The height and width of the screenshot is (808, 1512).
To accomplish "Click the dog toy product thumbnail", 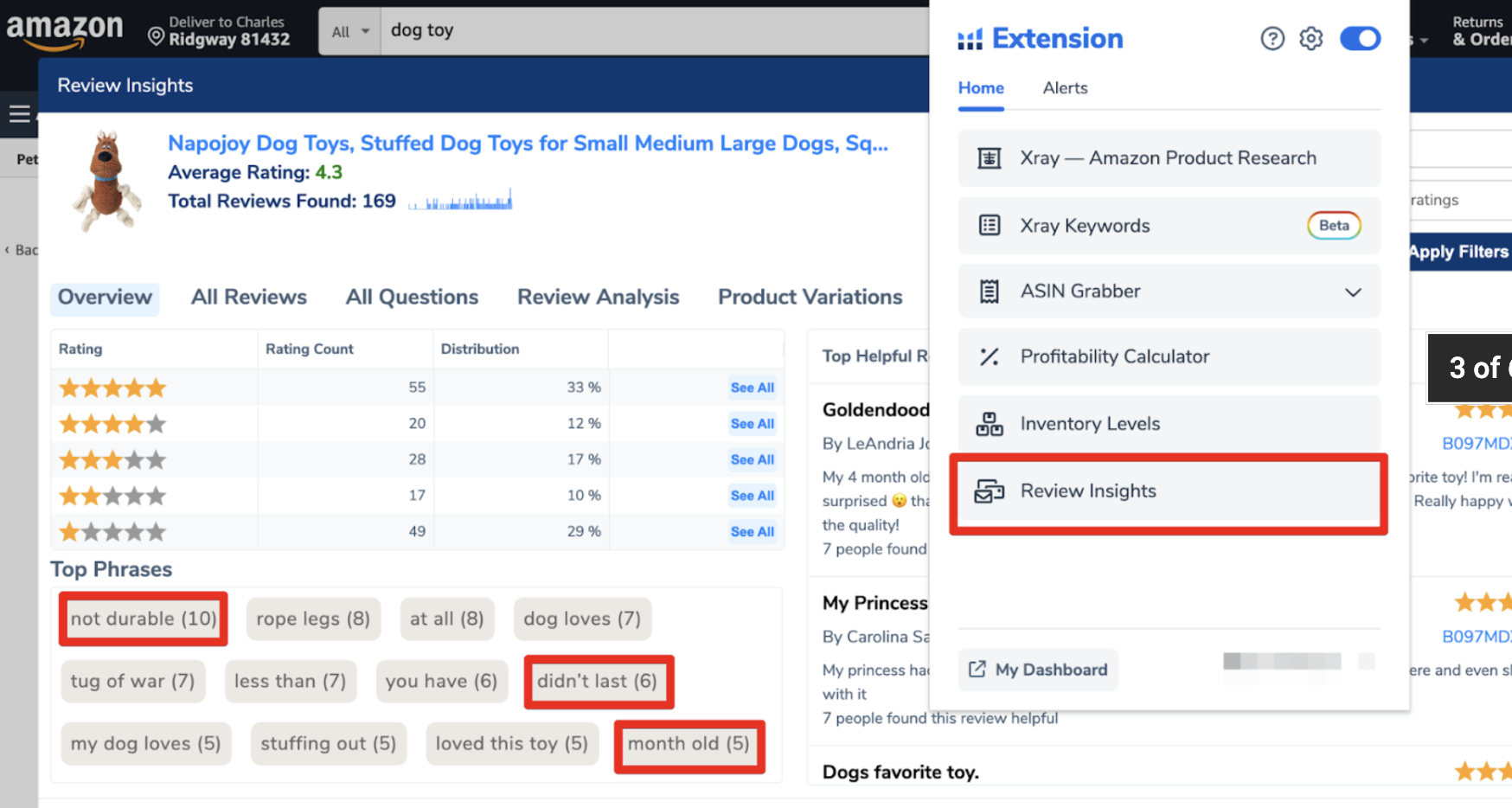I will point(106,181).
